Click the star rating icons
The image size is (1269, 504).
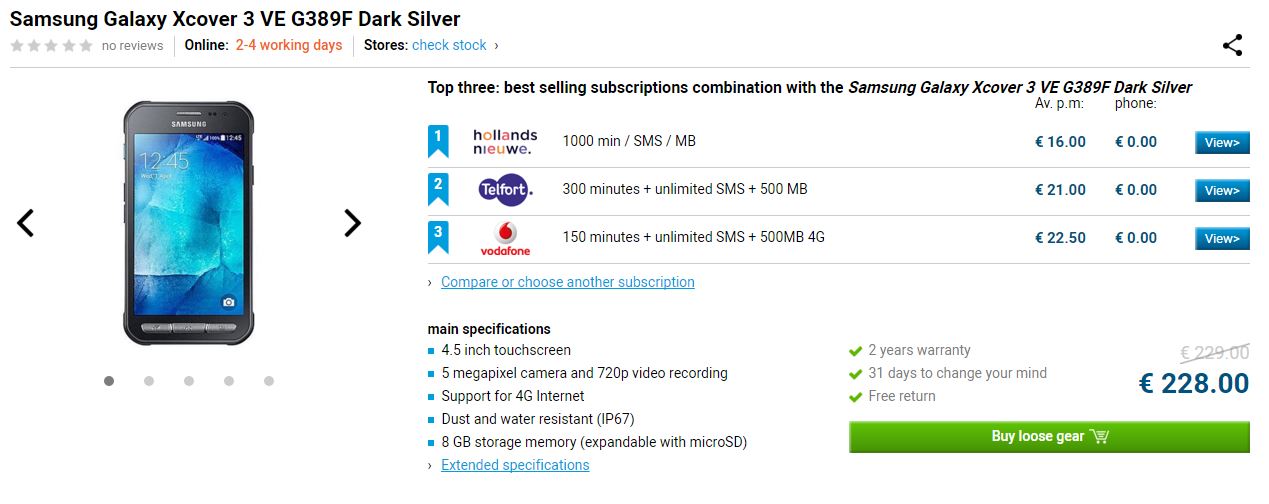[x=51, y=46]
